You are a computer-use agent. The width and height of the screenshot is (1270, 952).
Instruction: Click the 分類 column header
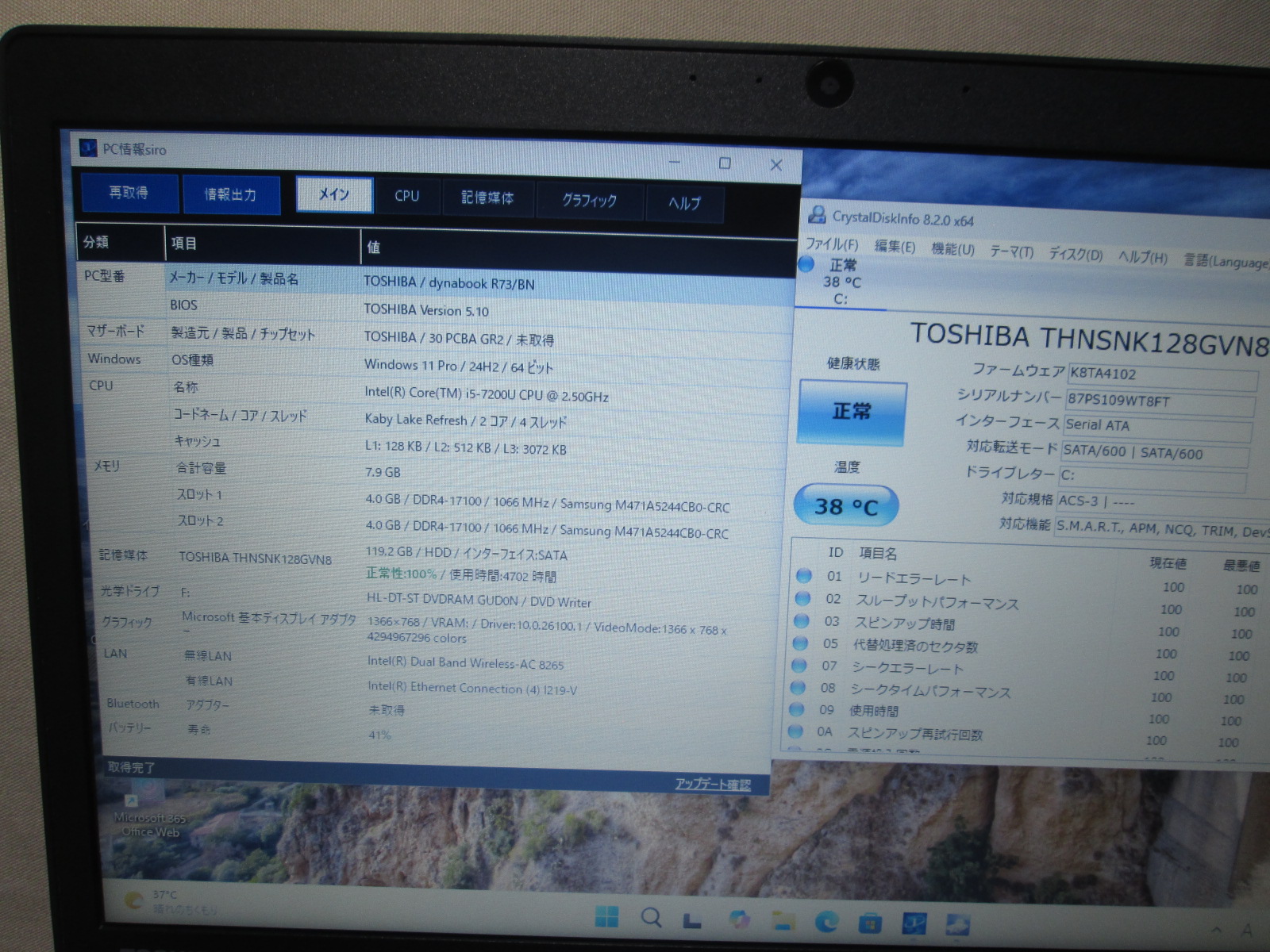[96, 242]
